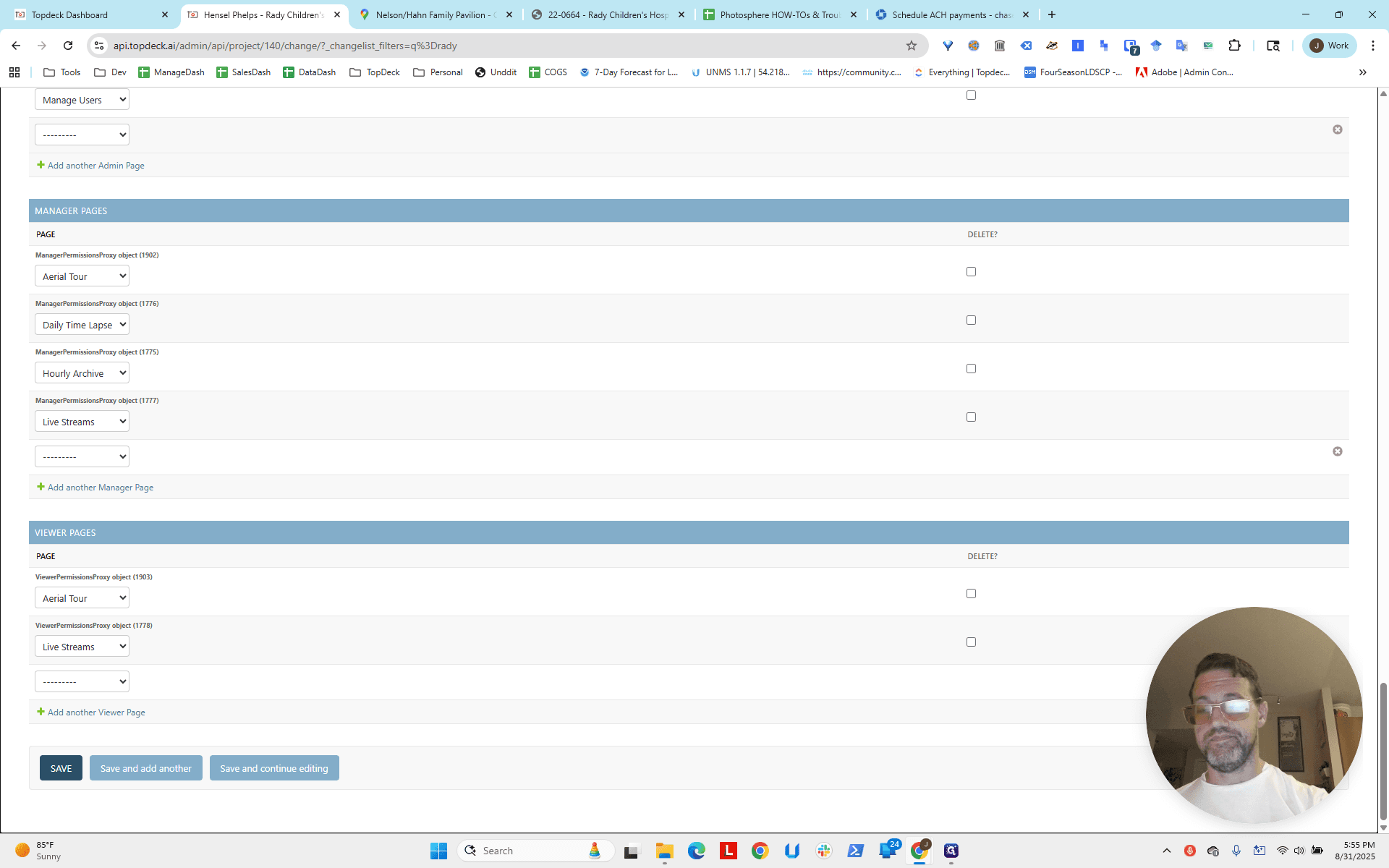Reload the current browser page
This screenshot has height=868, width=1389.
point(68,46)
